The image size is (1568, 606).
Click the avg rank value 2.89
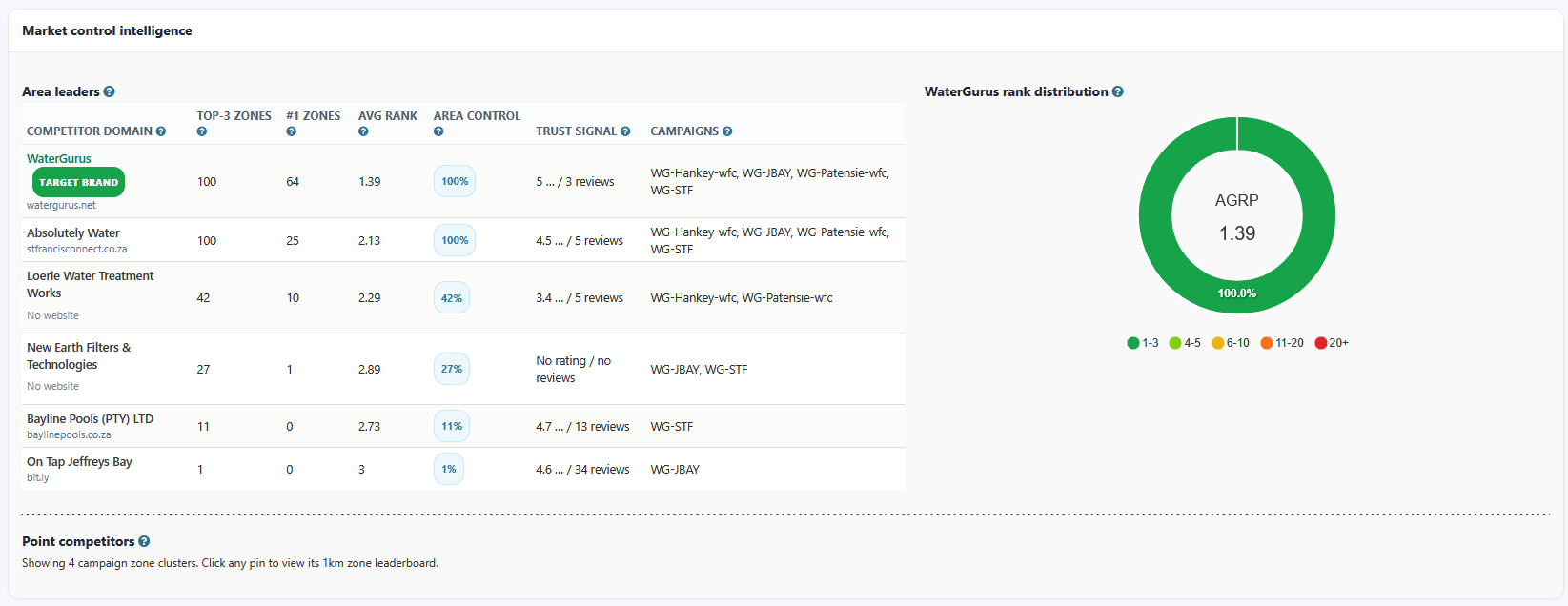[369, 369]
